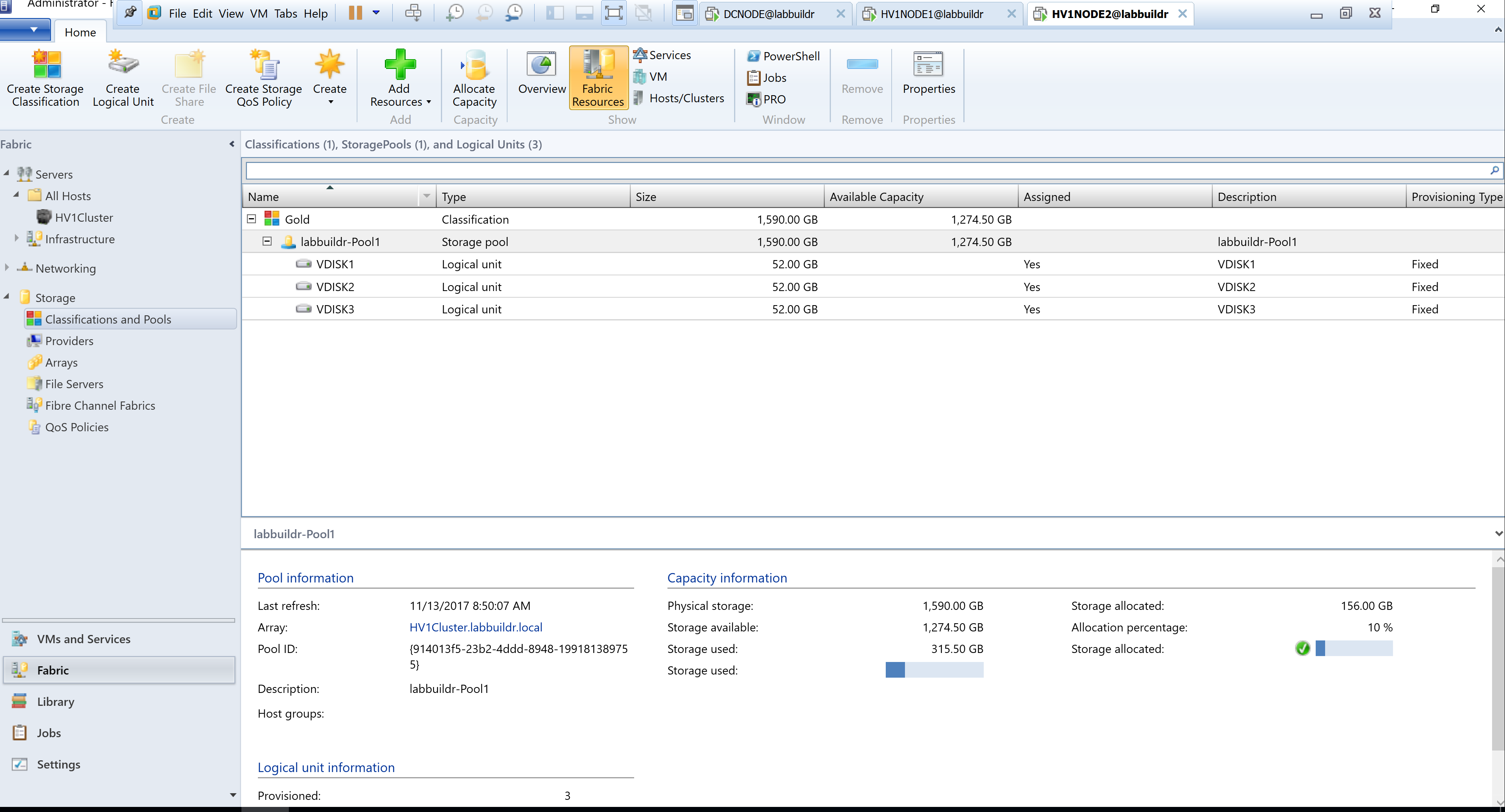The width and height of the screenshot is (1505, 812).
Task: Expand the Infrastructure node
Action: (x=16, y=238)
